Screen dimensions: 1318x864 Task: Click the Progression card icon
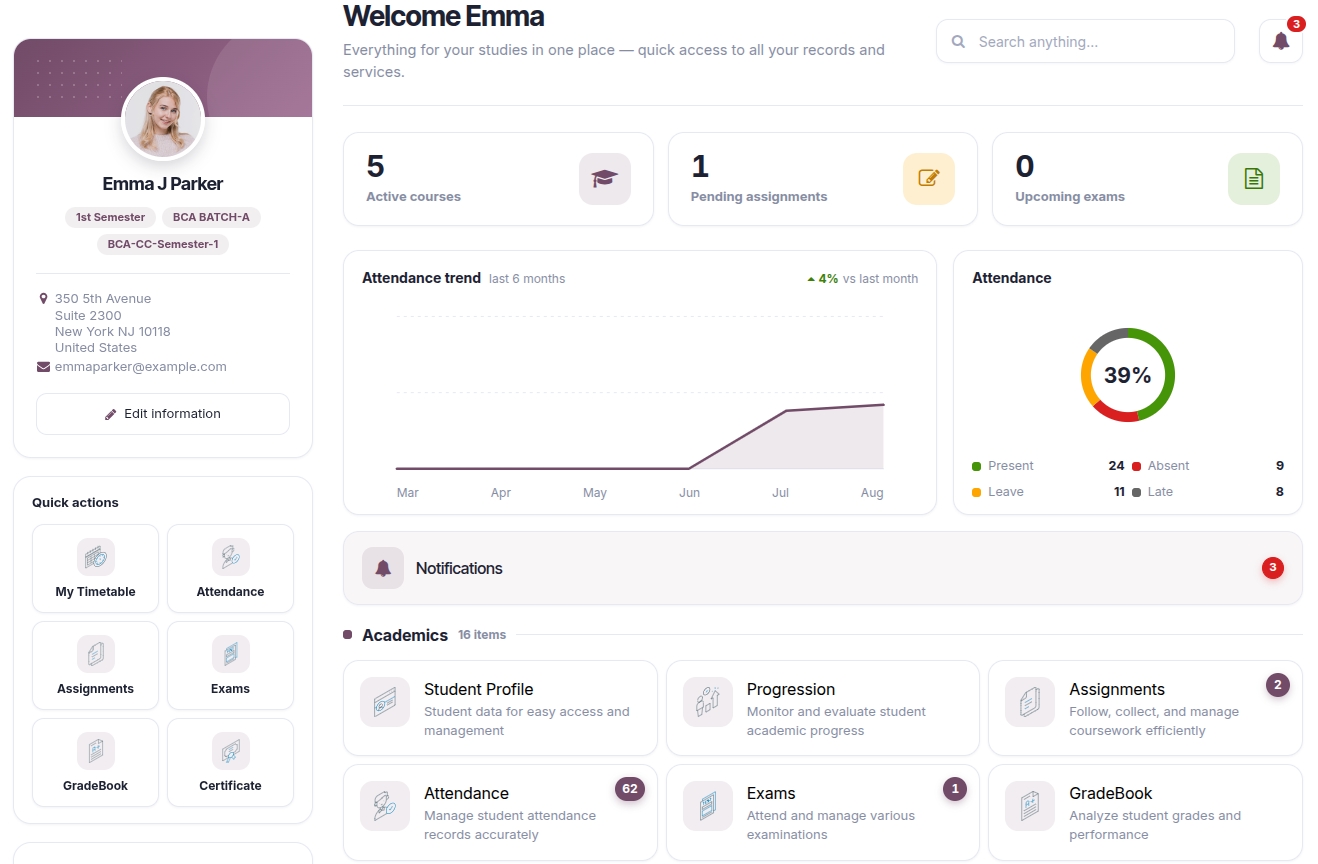click(708, 702)
